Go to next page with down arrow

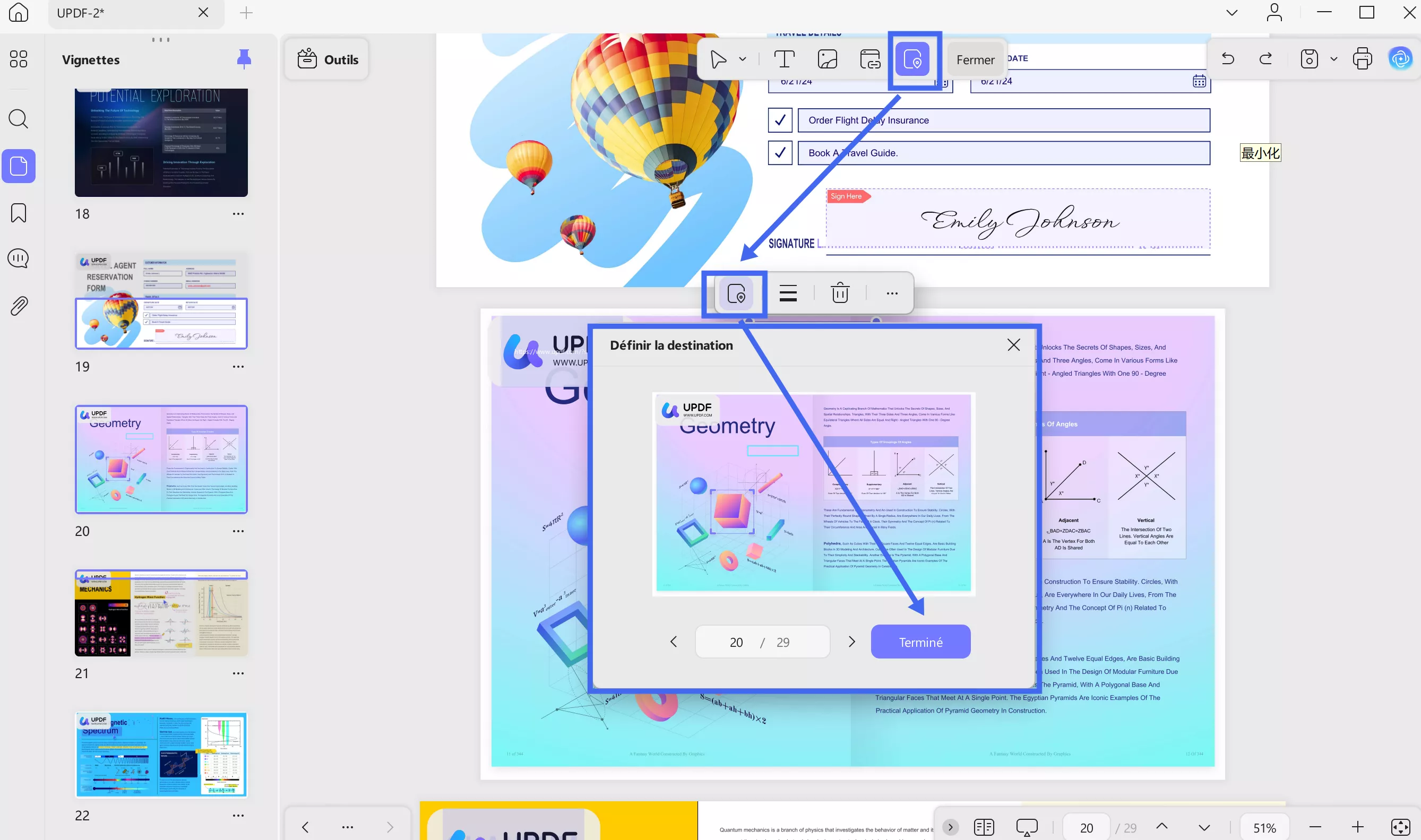pos(1203,828)
